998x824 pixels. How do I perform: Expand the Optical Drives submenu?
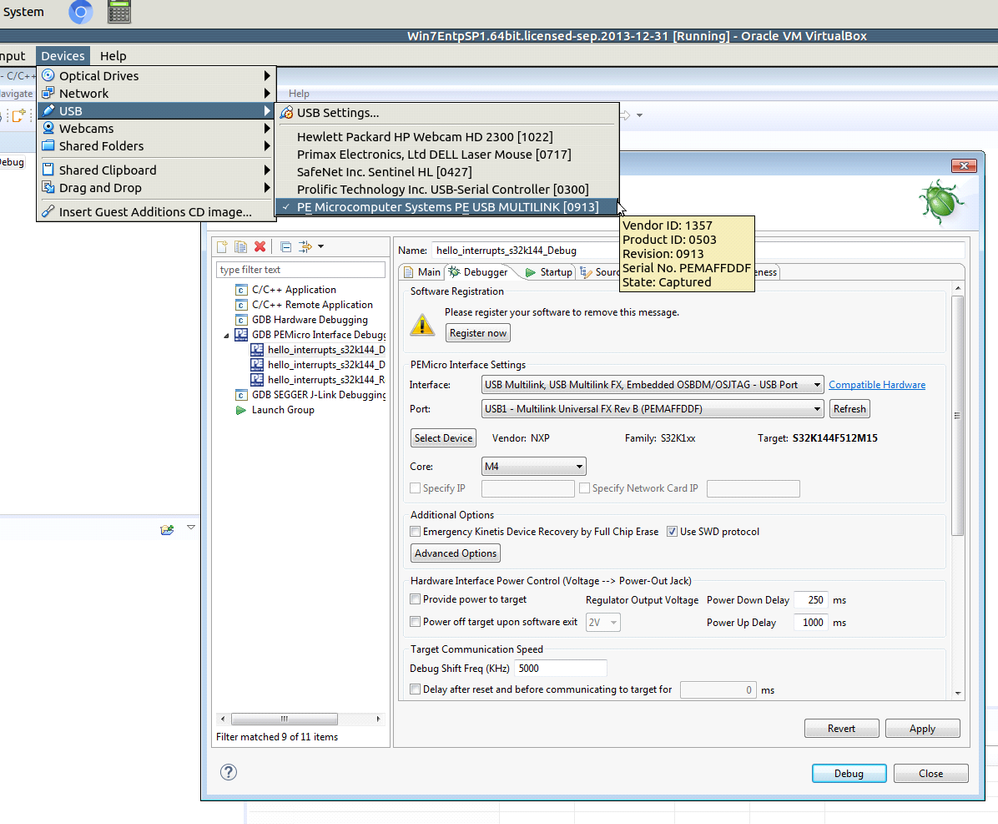(267, 75)
